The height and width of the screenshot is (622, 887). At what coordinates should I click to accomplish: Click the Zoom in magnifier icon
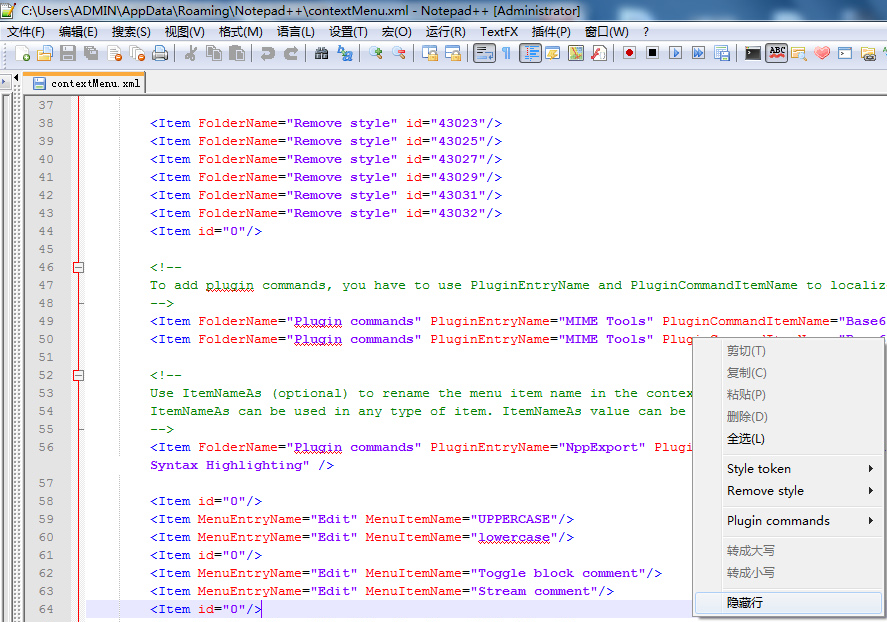click(x=376, y=53)
